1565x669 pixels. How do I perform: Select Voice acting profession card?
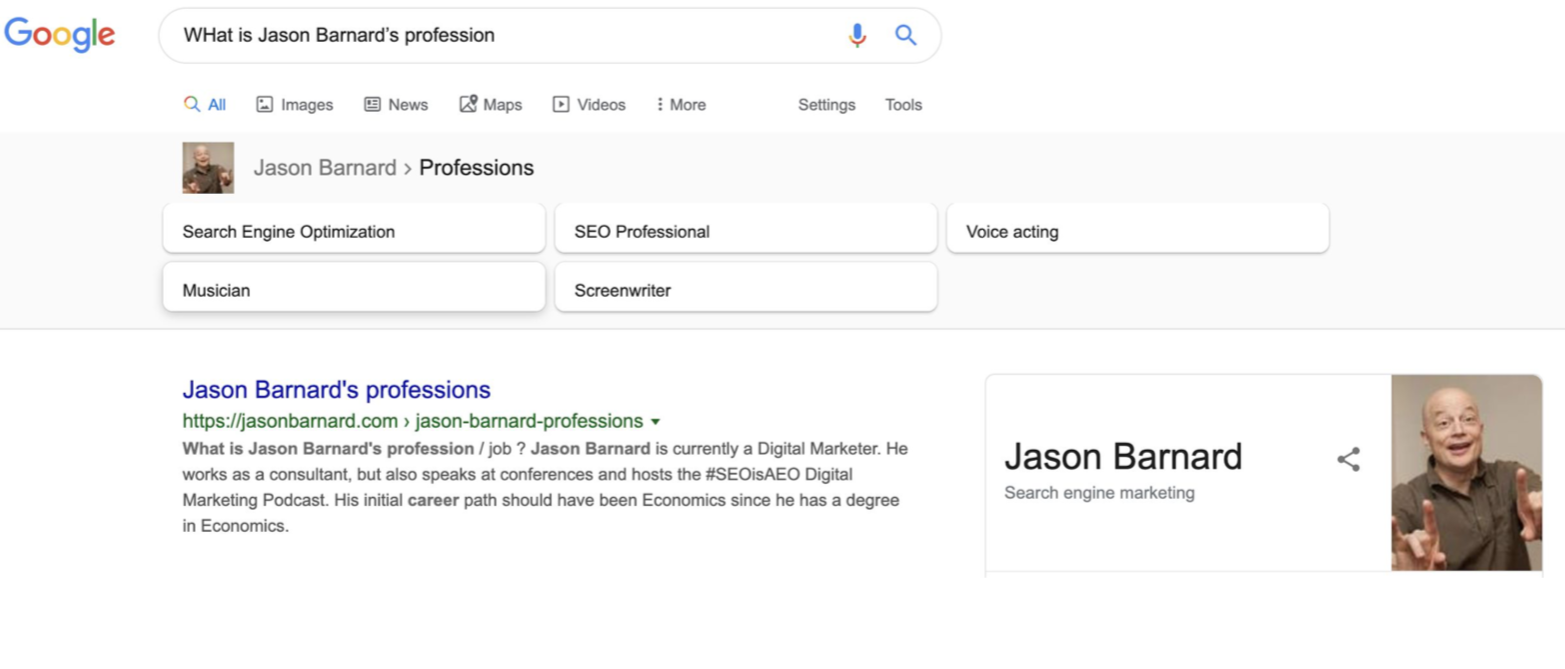[1138, 231]
